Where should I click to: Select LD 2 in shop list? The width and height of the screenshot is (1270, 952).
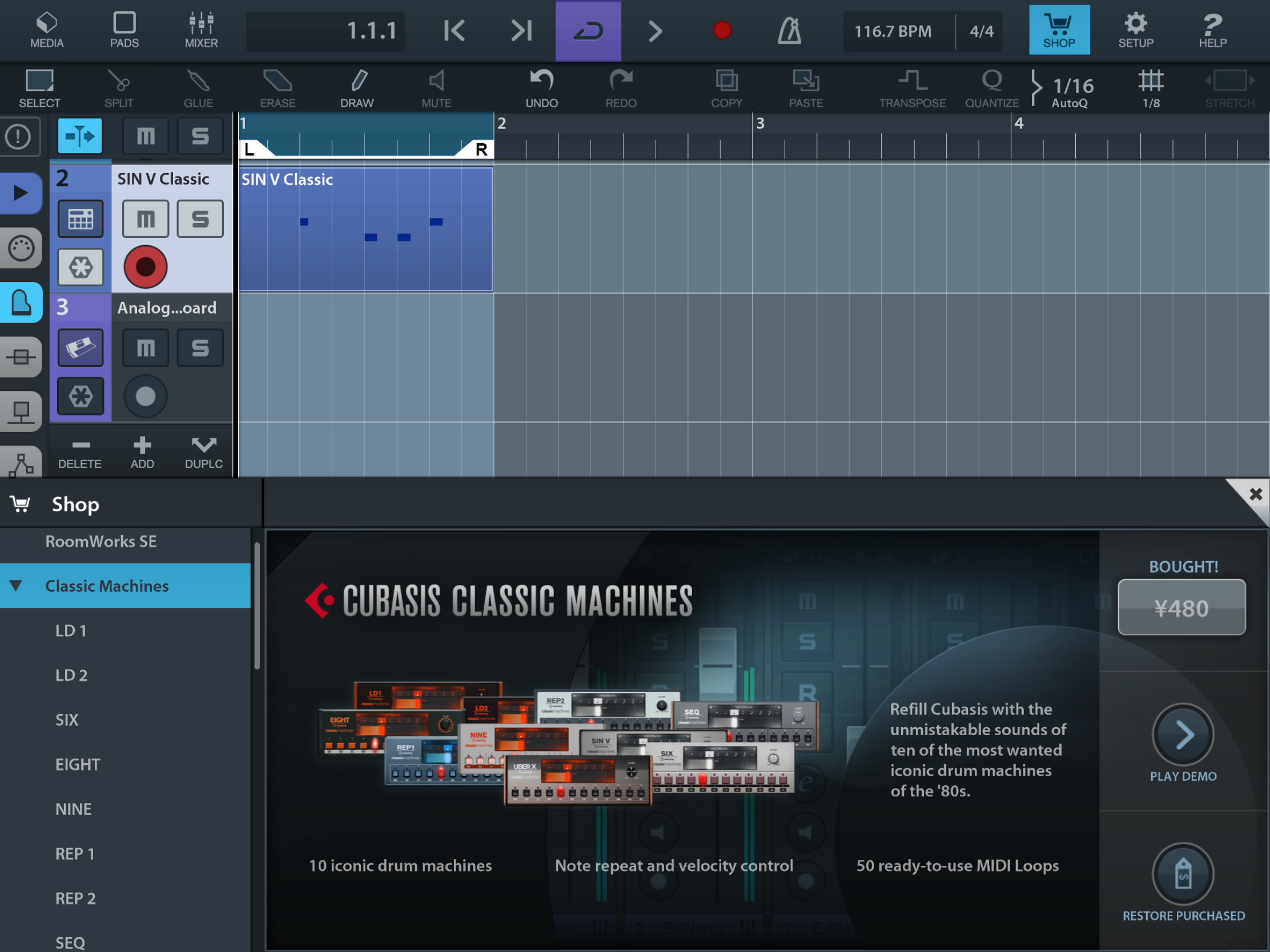click(125, 675)
